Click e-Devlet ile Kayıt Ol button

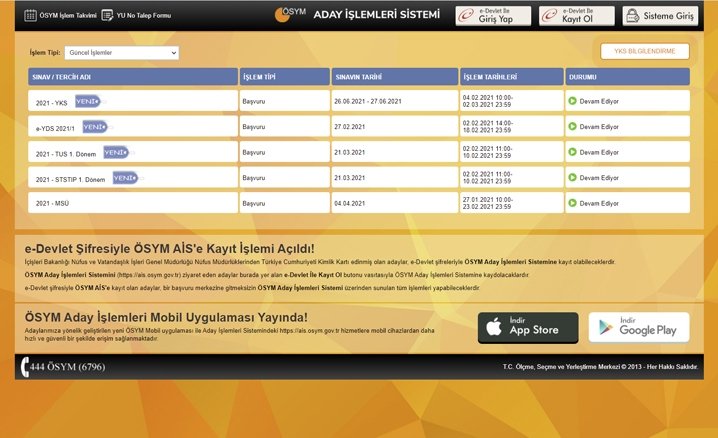tap(577, 16)
